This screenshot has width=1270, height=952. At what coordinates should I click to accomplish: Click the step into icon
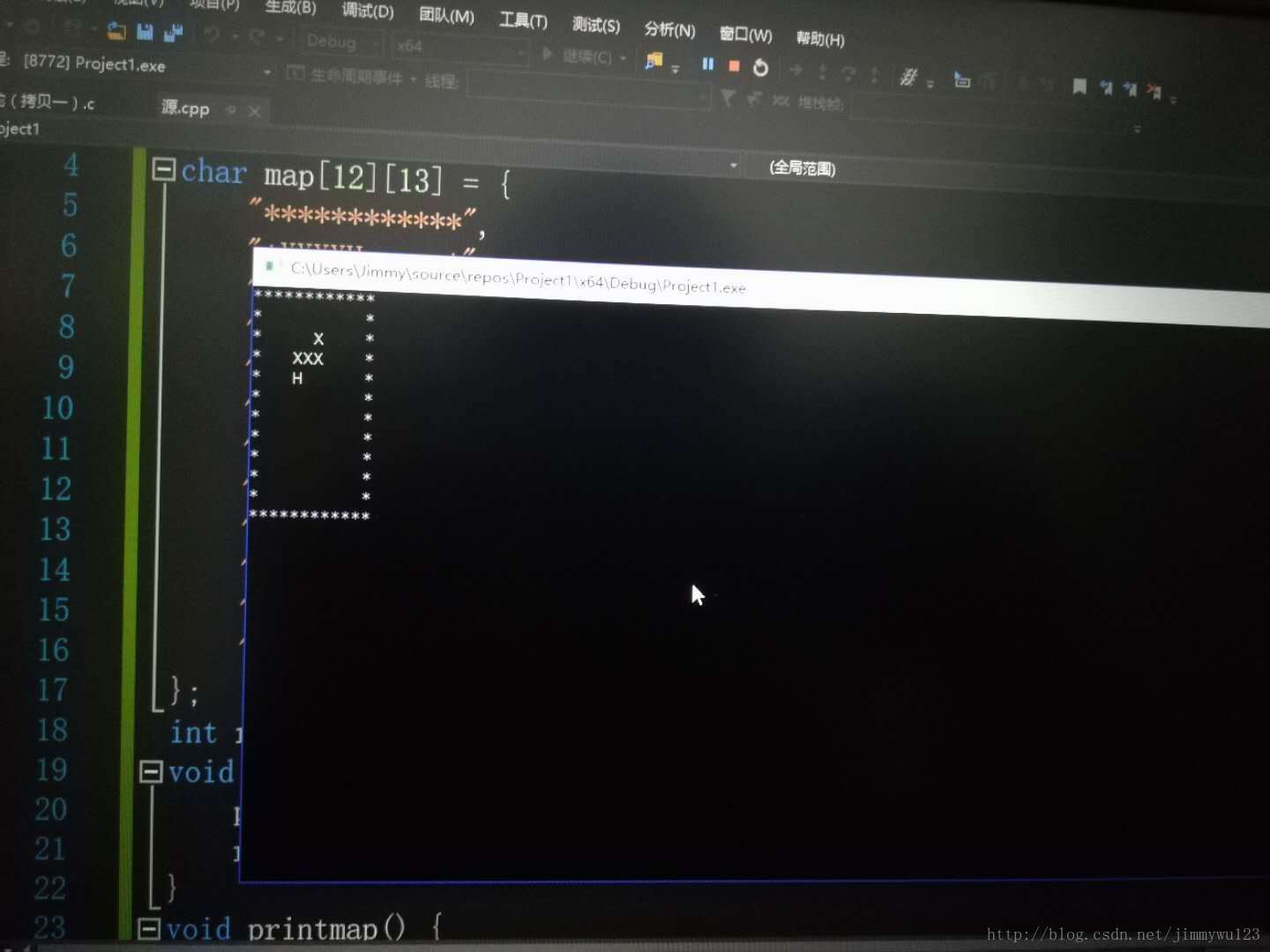click(822, 71)
